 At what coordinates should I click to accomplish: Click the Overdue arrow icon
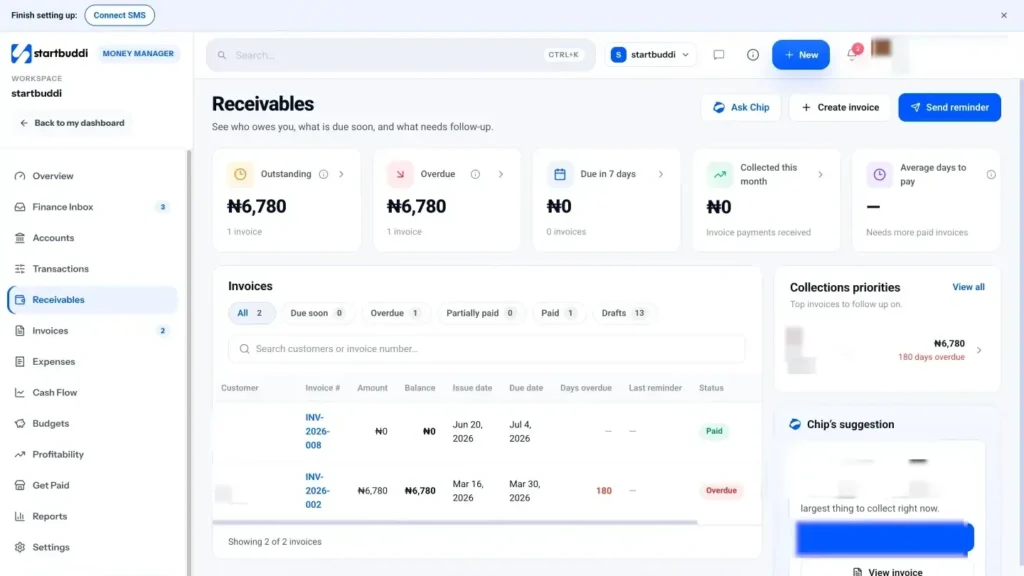tap(400, 174)
